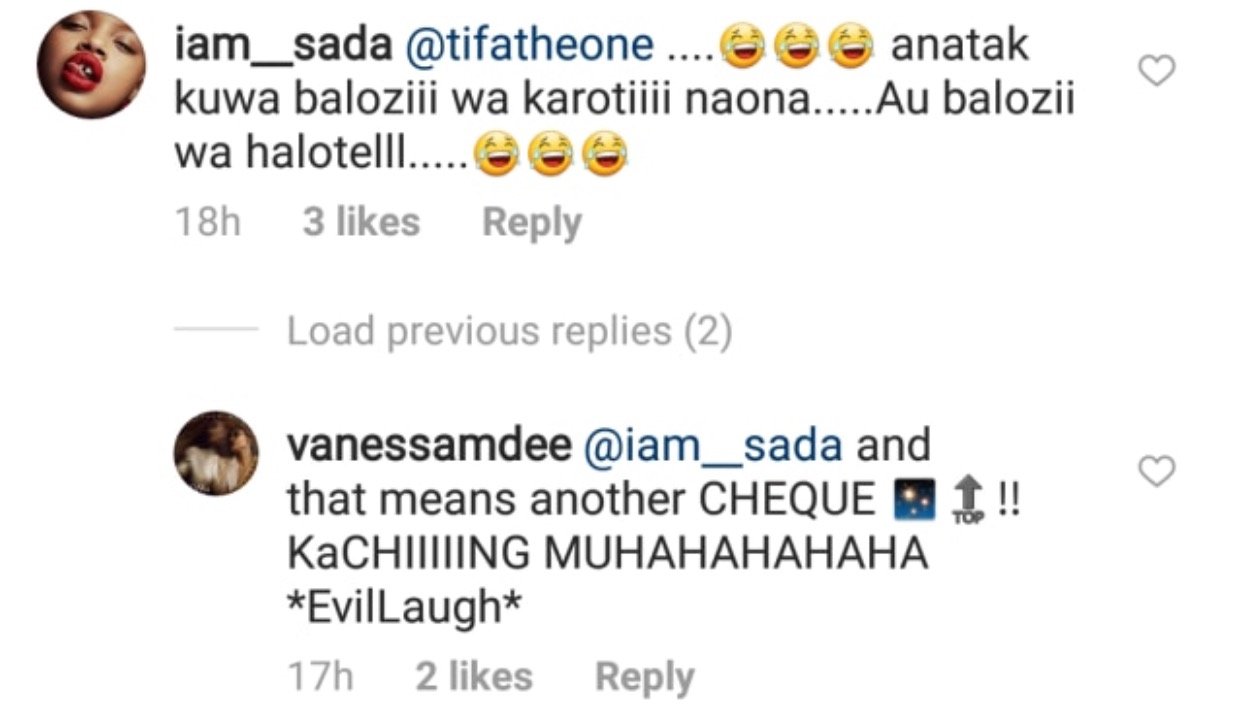Click the 17h timestamp

(x=320, y=677)
